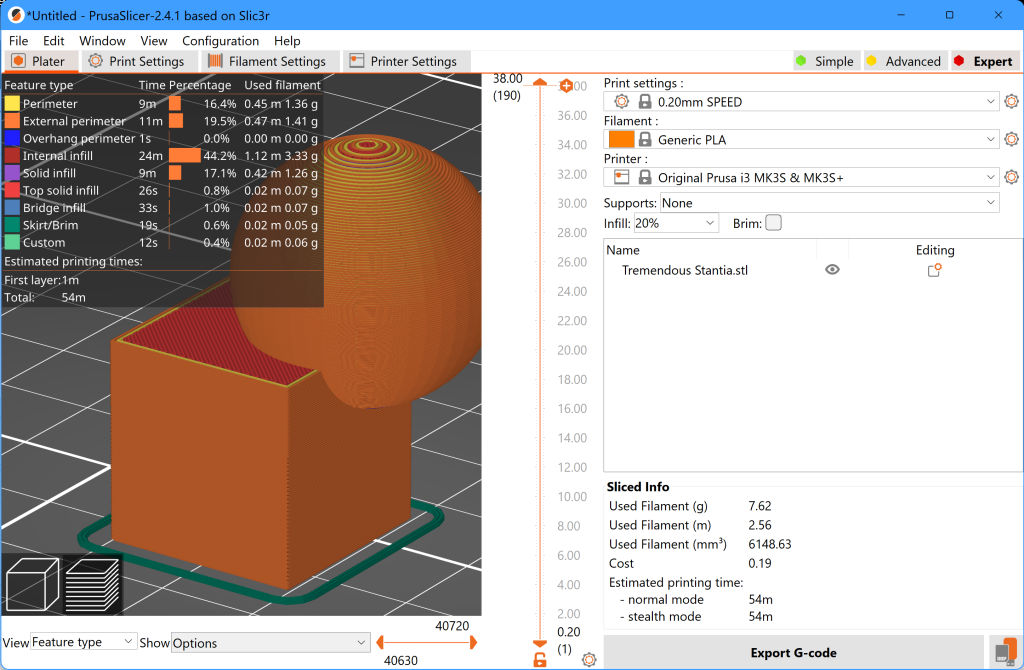Enable the Brim checkbox
The height and width of the screenshot is (670, 1024).
773,223
